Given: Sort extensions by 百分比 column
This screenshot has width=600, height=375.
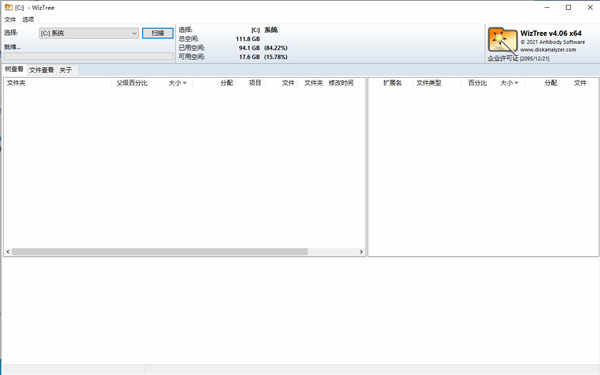Looking at the screenshot, I should [478, 83].
